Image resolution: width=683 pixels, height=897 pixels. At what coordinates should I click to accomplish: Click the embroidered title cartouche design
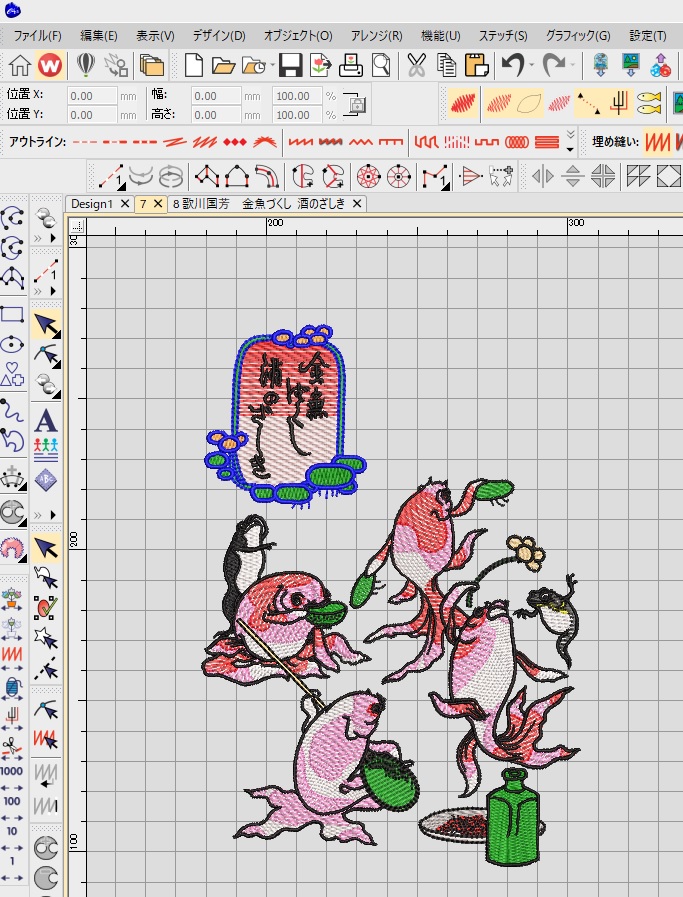[286, 415]
